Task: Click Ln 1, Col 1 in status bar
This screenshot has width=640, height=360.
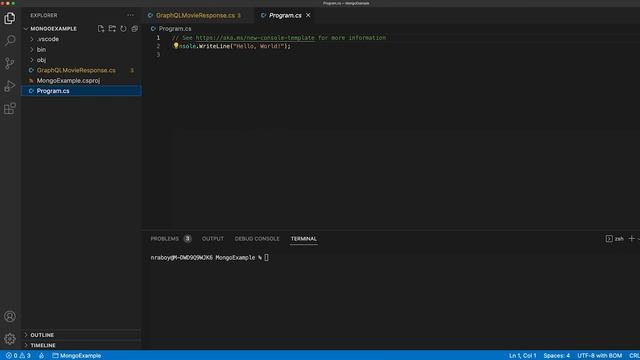Action: pyautogui.click(x=522, y=356)
